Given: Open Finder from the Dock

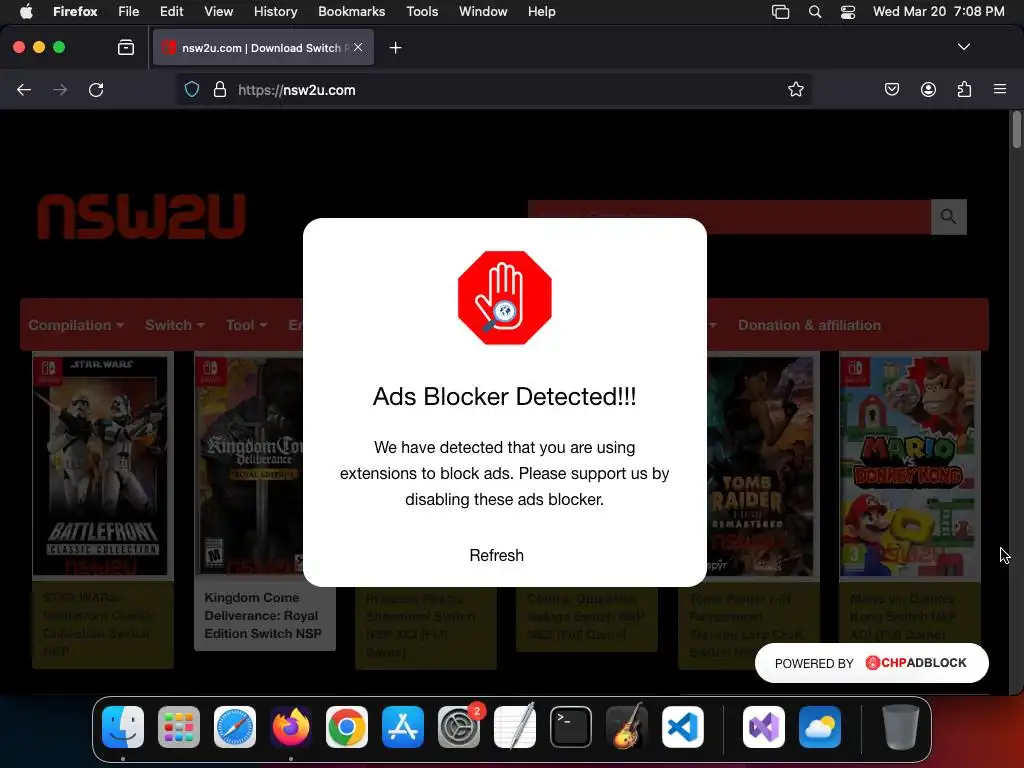Looking at the screenshot, I should 123,727.
